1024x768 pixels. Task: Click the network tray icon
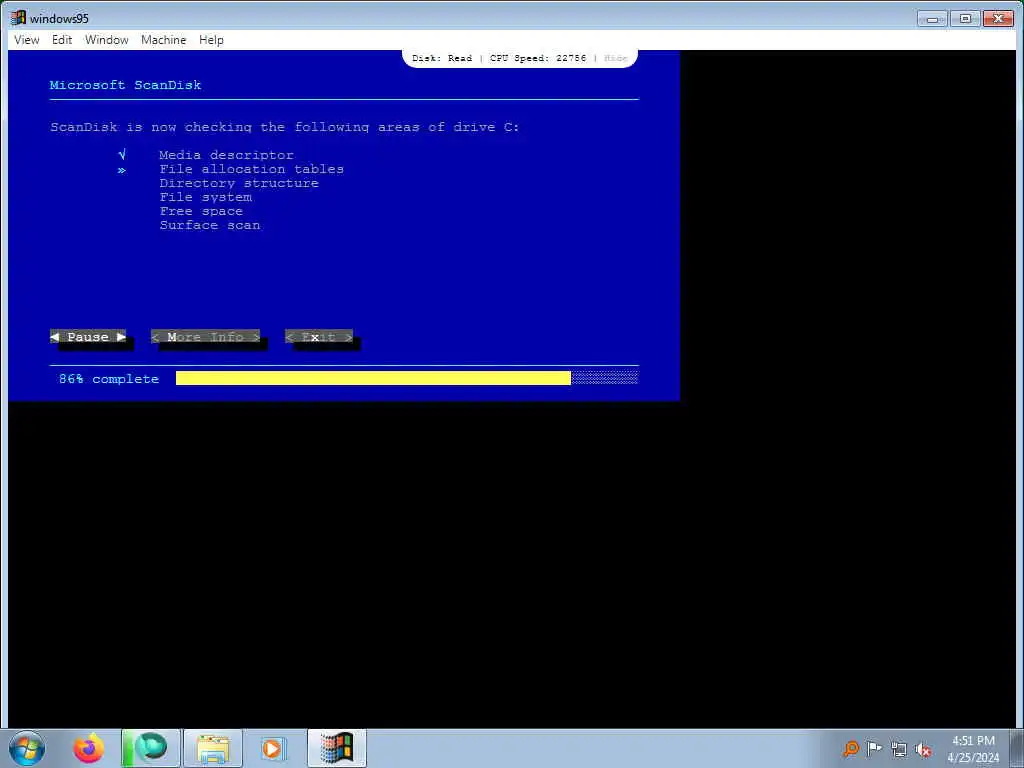899,749
